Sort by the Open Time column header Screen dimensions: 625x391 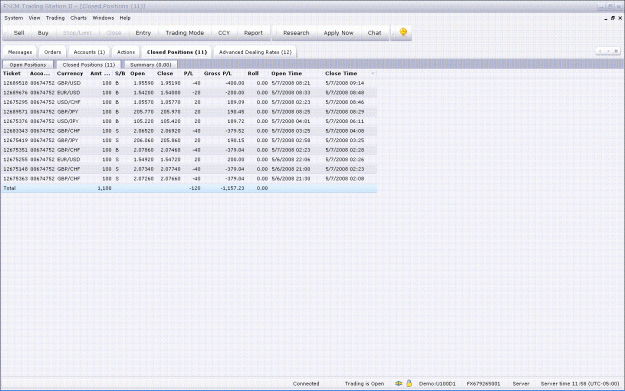click(x=287, y=73)
